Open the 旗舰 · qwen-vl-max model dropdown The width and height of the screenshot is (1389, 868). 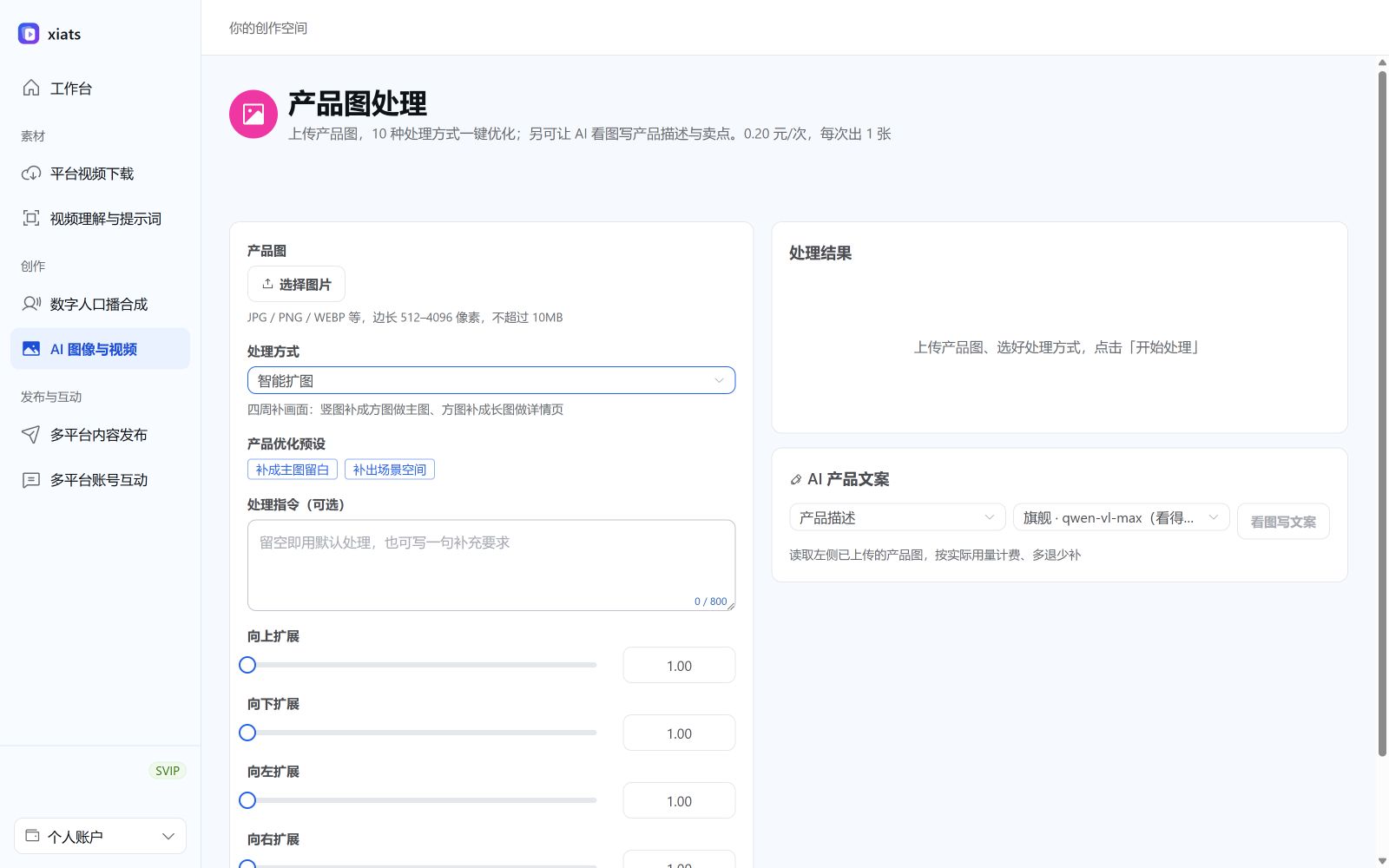pyautogui.click(x=1122, y=517)
